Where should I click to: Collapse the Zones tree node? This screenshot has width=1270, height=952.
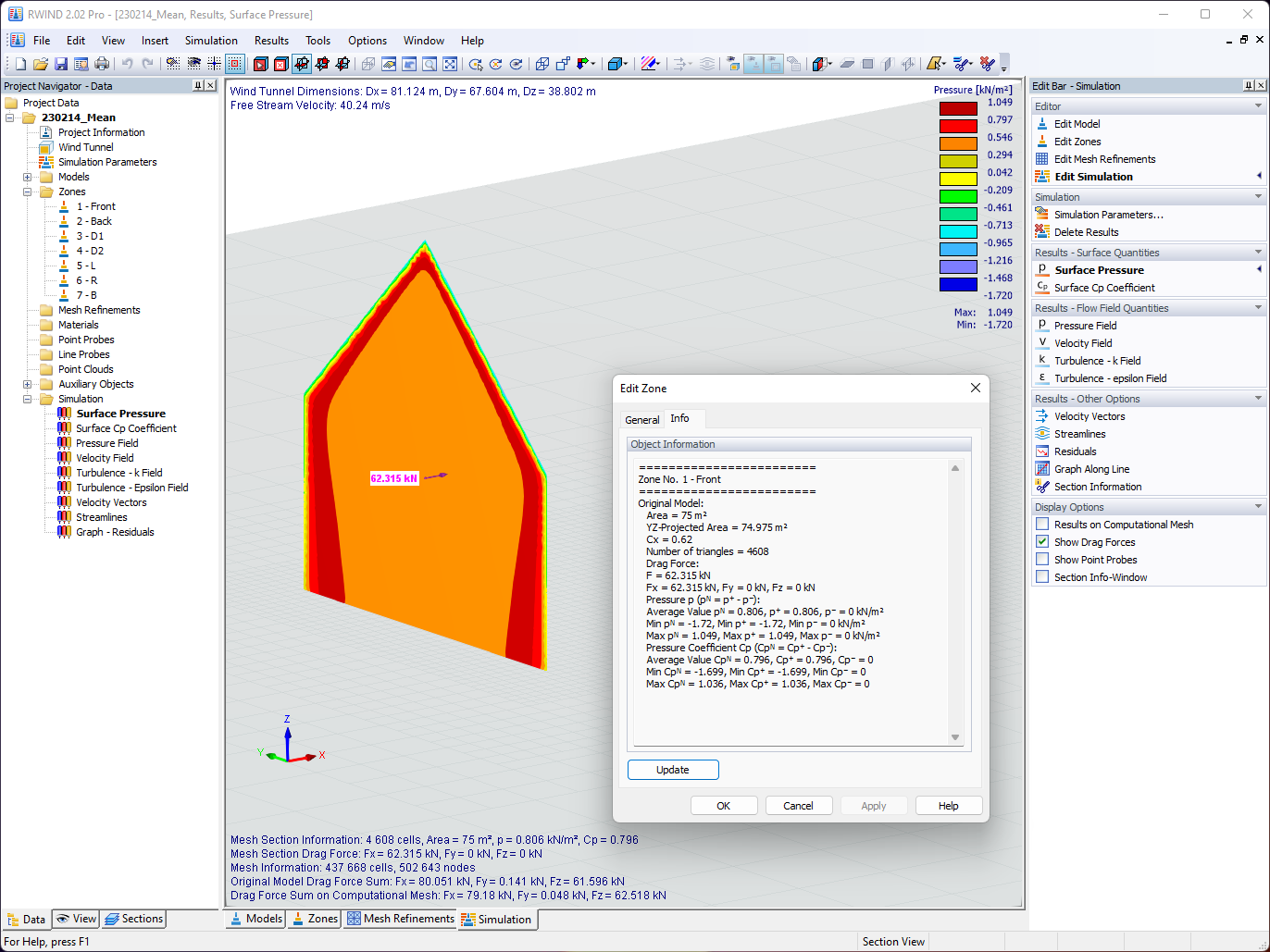(x=28, y=192)
